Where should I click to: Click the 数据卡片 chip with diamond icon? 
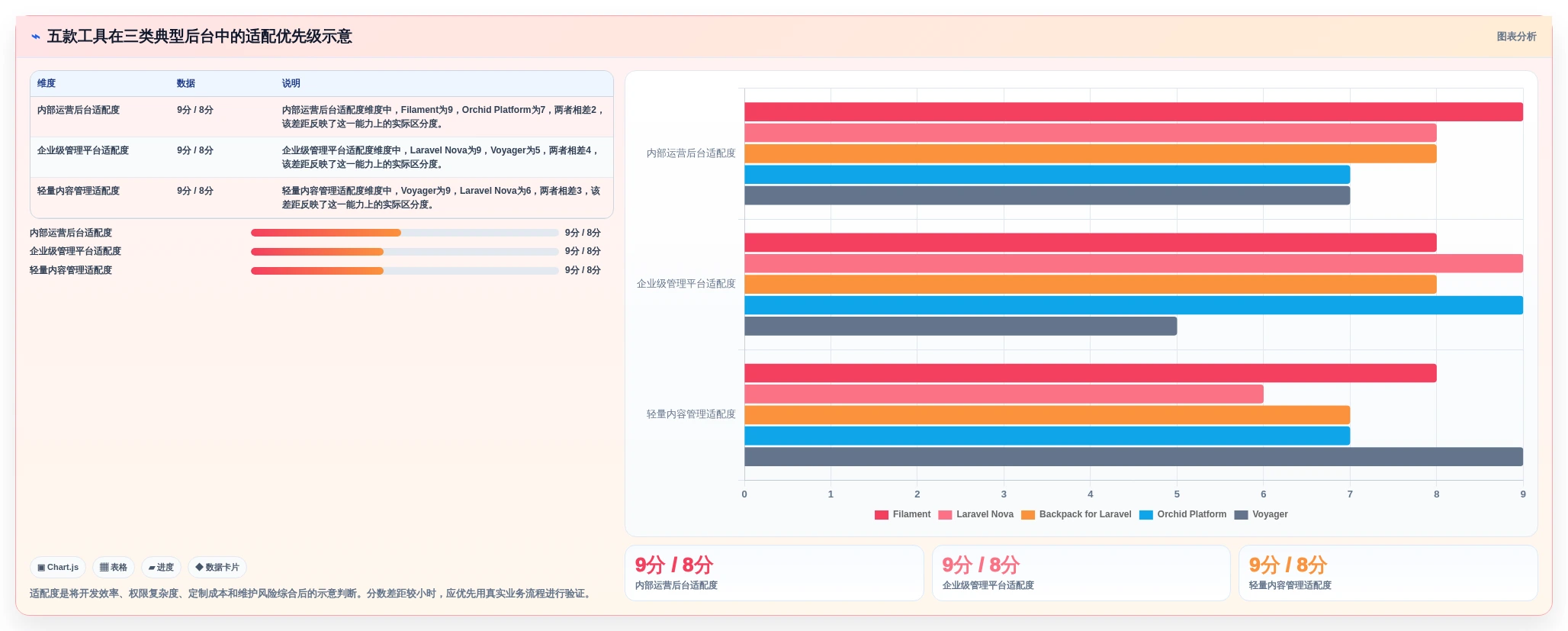tap(217, 567)
